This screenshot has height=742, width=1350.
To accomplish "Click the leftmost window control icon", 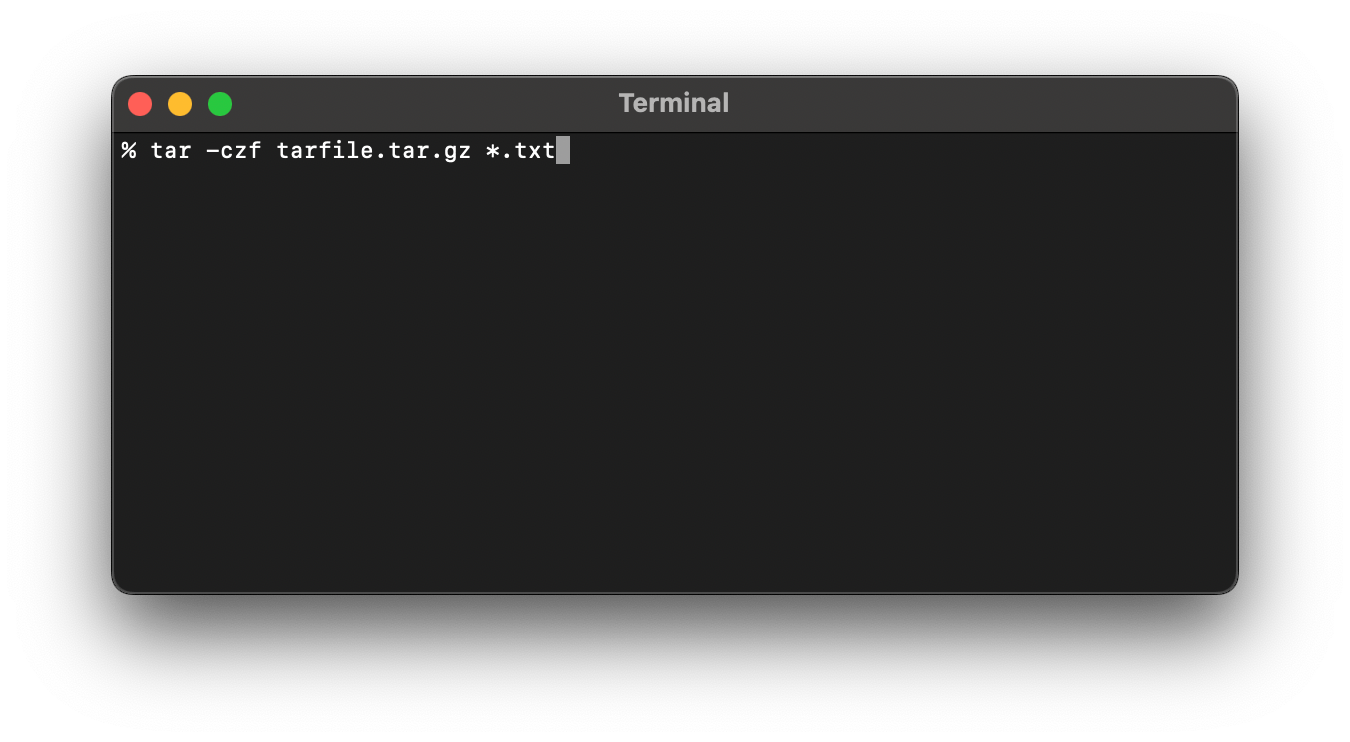I will pos(140,103).
